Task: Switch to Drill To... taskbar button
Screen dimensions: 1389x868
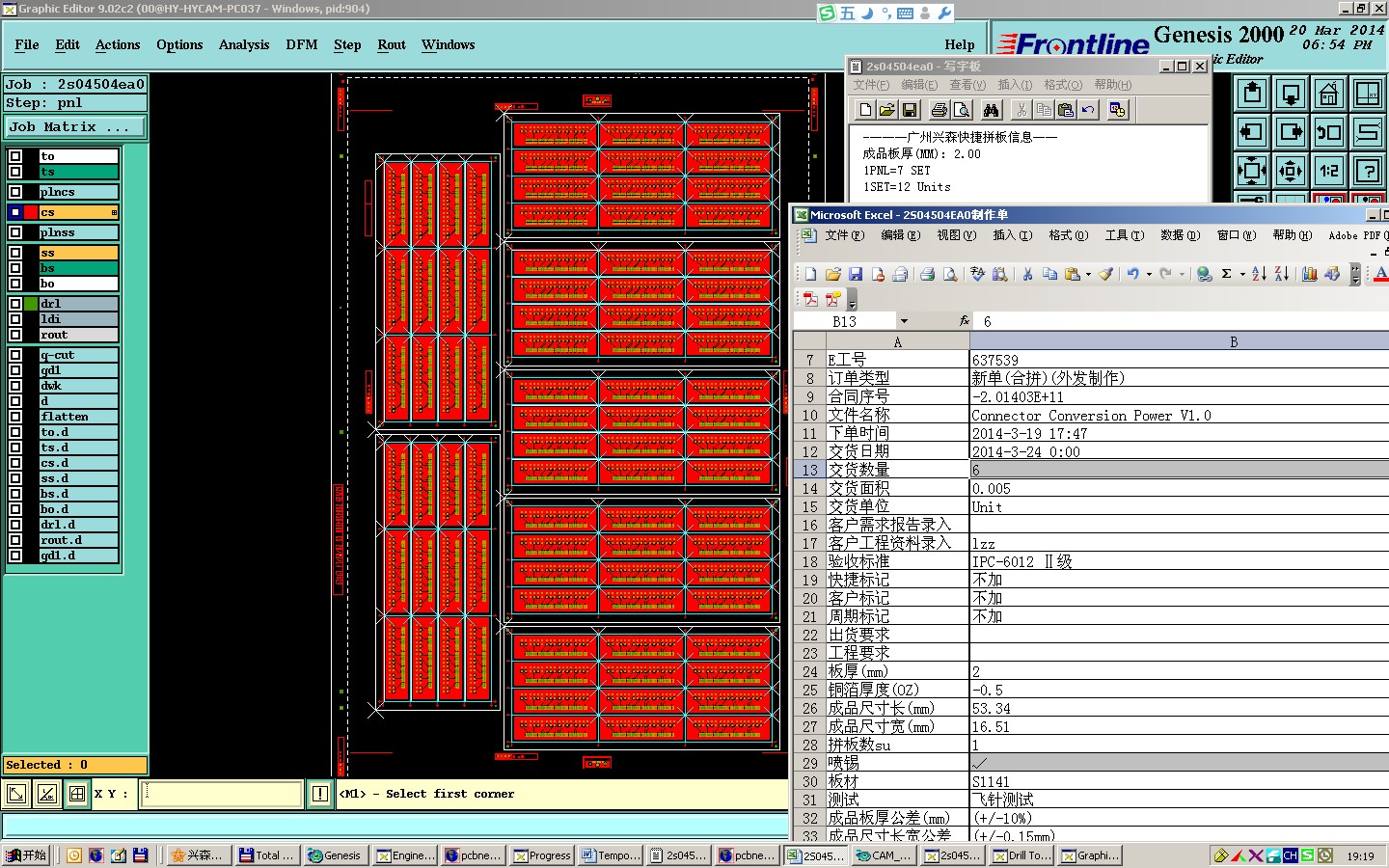Action: click(1022, 855)
